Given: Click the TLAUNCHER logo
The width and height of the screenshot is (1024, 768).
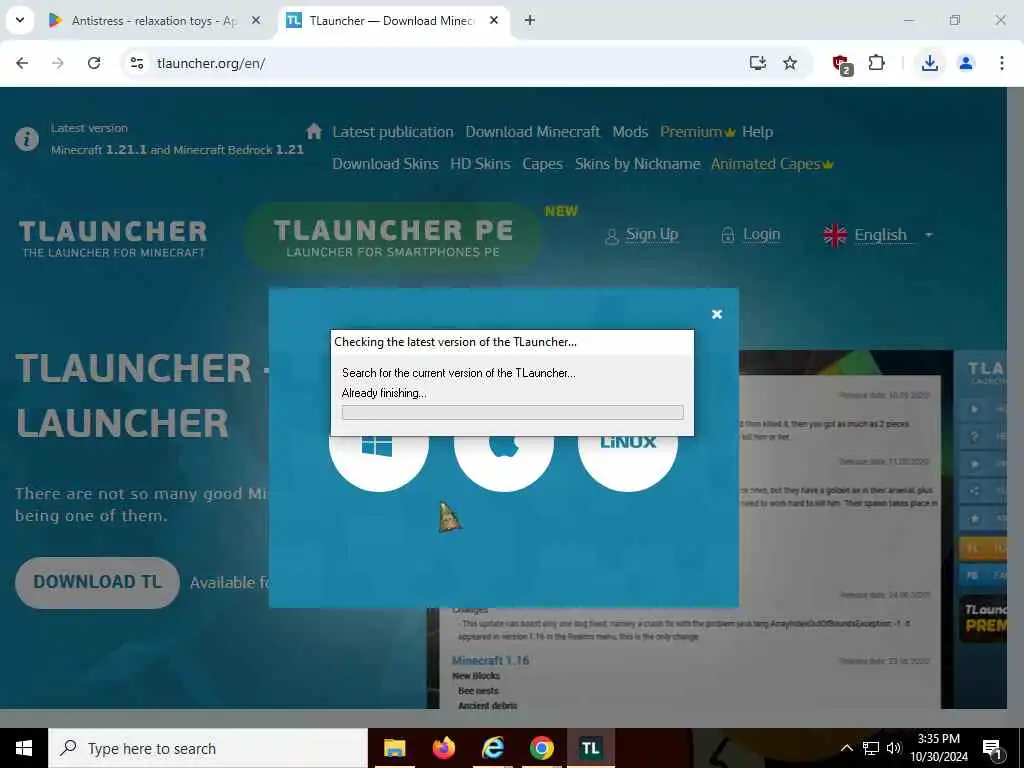Looking at the screenshot, I should (113, 238).
